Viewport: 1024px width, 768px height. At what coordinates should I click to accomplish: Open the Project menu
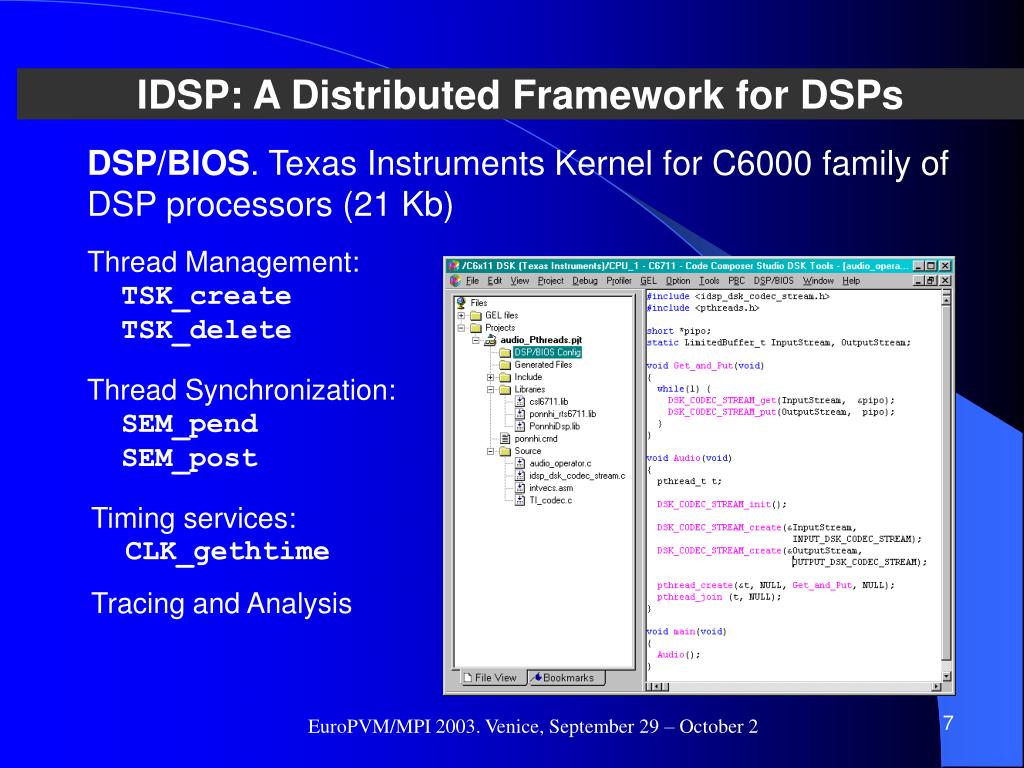[551, 281]
